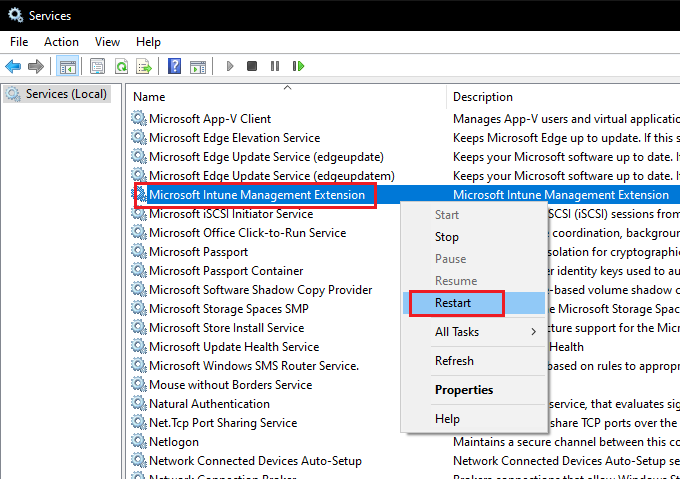Select Mouse without Borders Service row
The height and width of the screenshot is (479, 680).
(x=231, y=385)
